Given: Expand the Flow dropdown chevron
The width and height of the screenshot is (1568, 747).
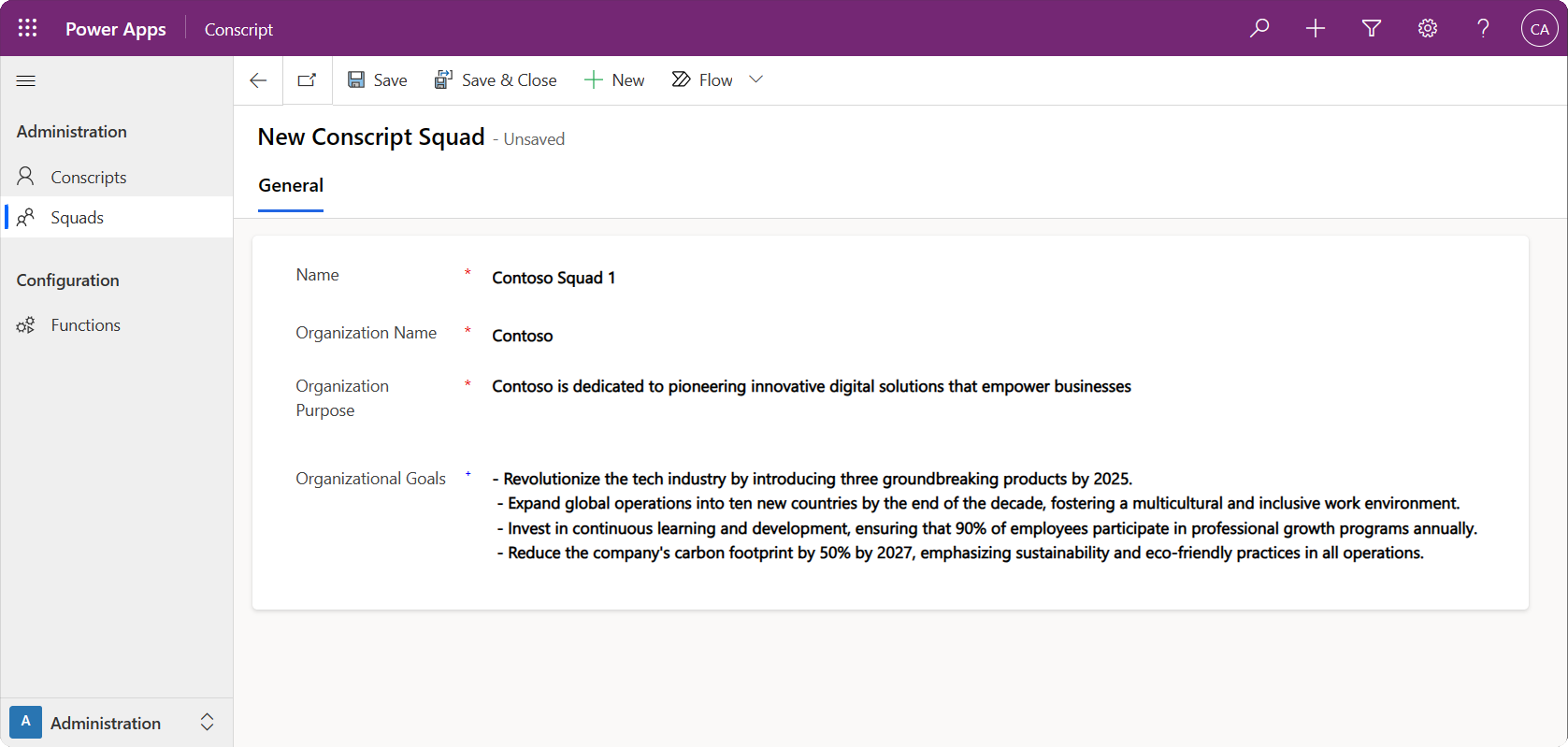Looking at the screenshot, I should point(756,79).
